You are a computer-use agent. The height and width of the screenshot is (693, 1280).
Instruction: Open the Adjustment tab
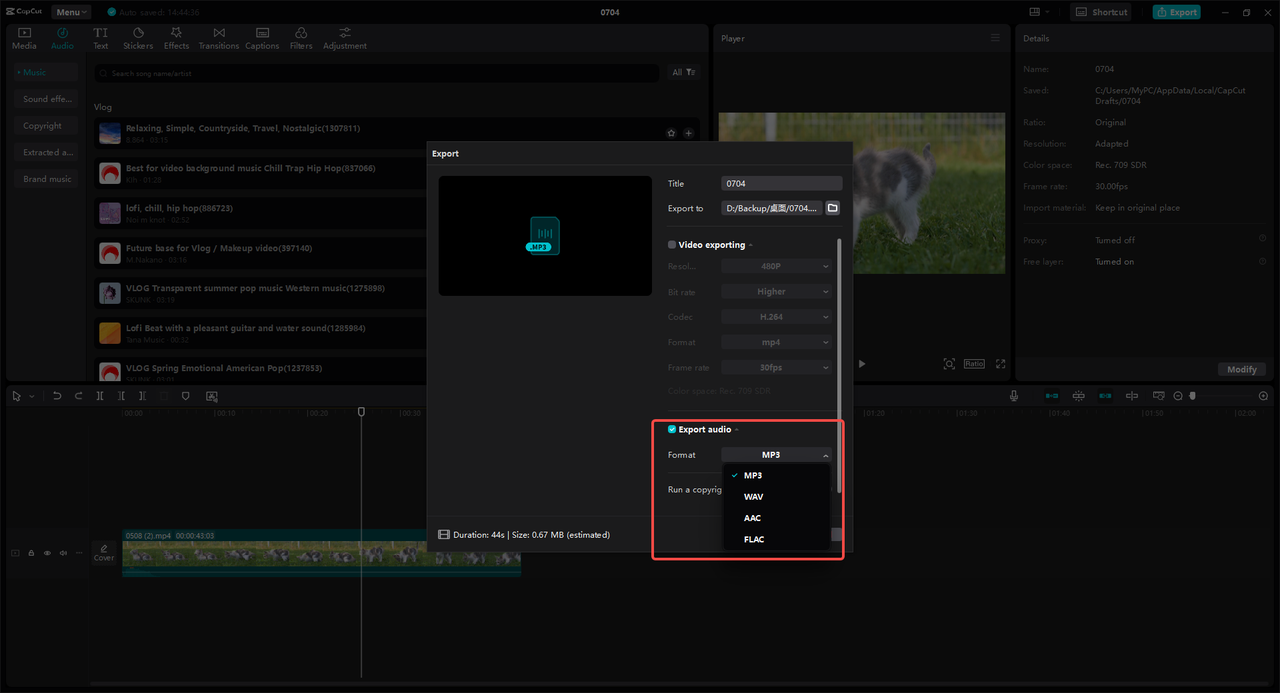coord(345,38)
